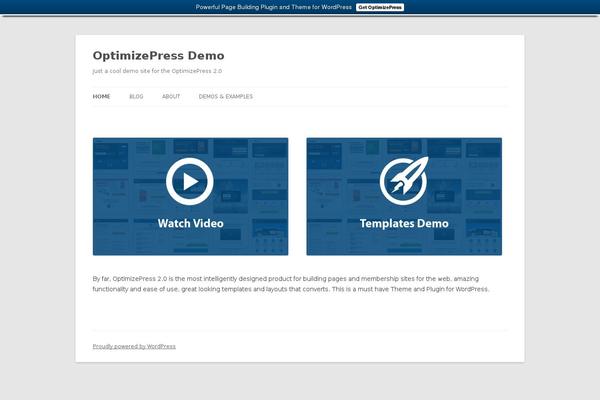This screenshot has width=600, height=400.
Task: Click the Get OptimizePress button
Action: click(380, 7)
